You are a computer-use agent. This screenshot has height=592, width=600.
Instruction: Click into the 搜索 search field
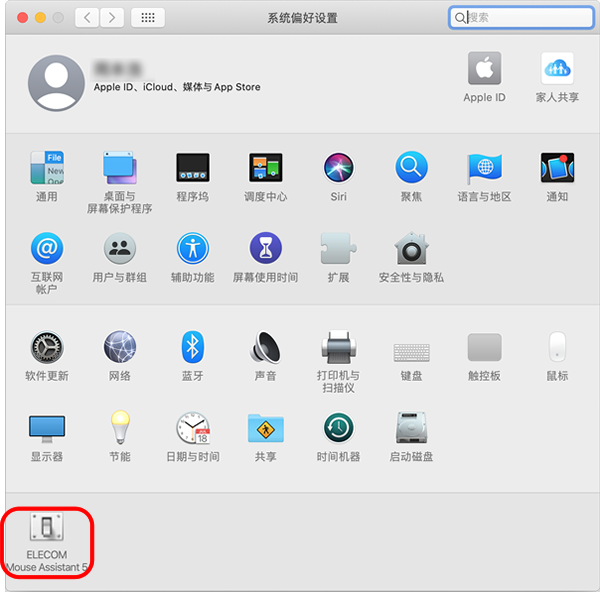pos(521,18)
